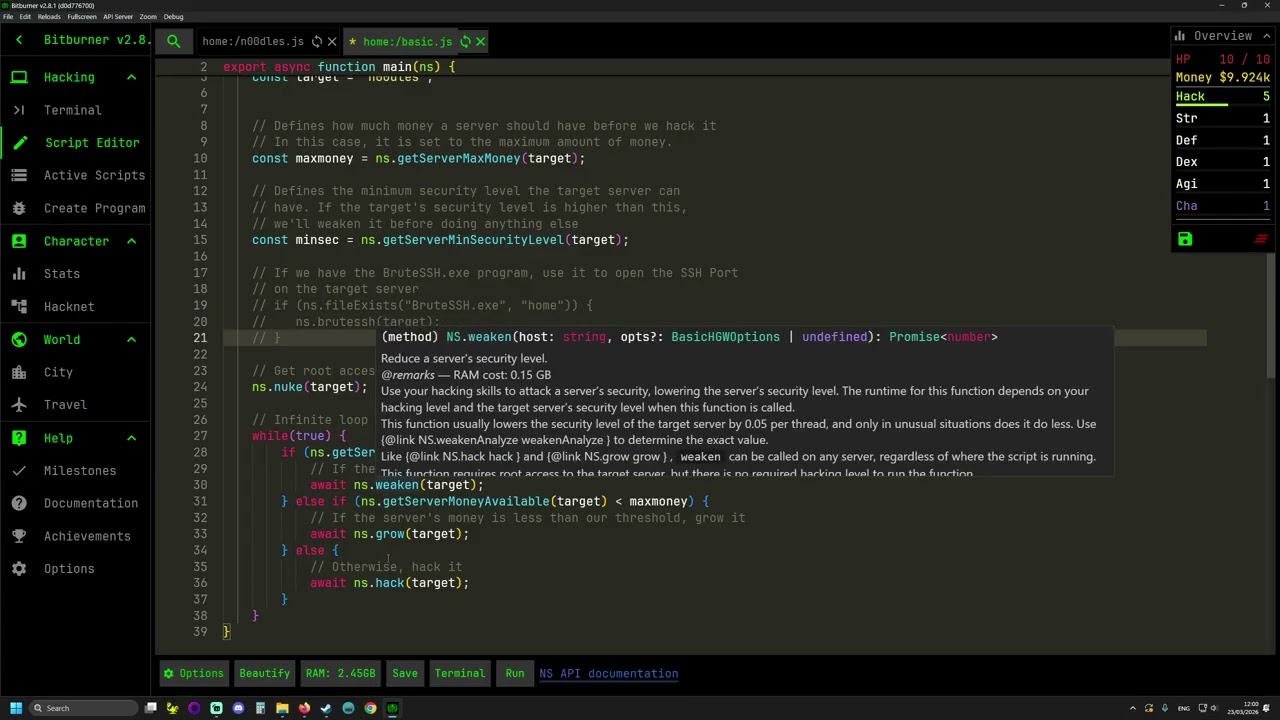The width and height of the screenshot is (1280, 720).
Task: Open the Zoom menu
Action: (148, 17)
